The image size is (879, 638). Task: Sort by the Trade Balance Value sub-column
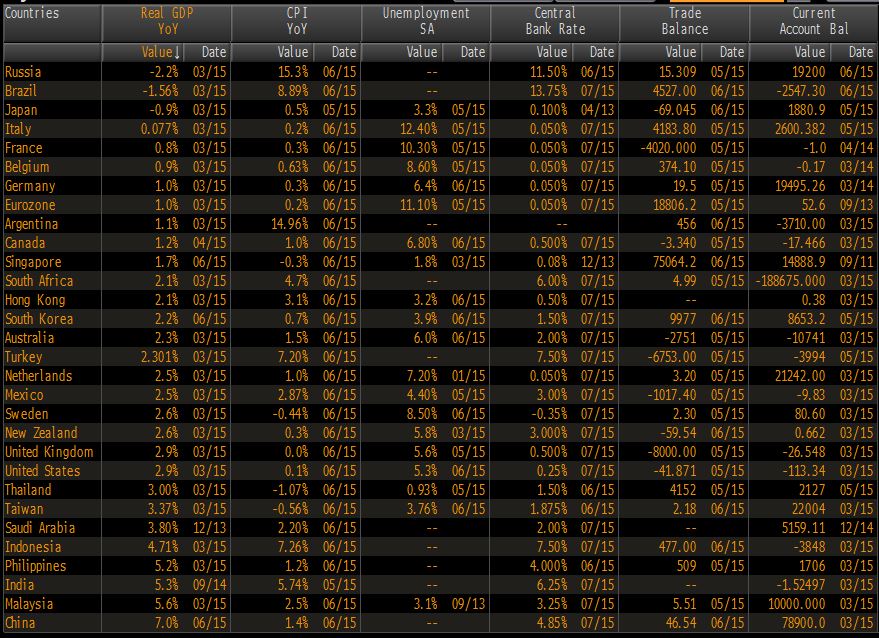pyautogui.click(x=680, y=52)
